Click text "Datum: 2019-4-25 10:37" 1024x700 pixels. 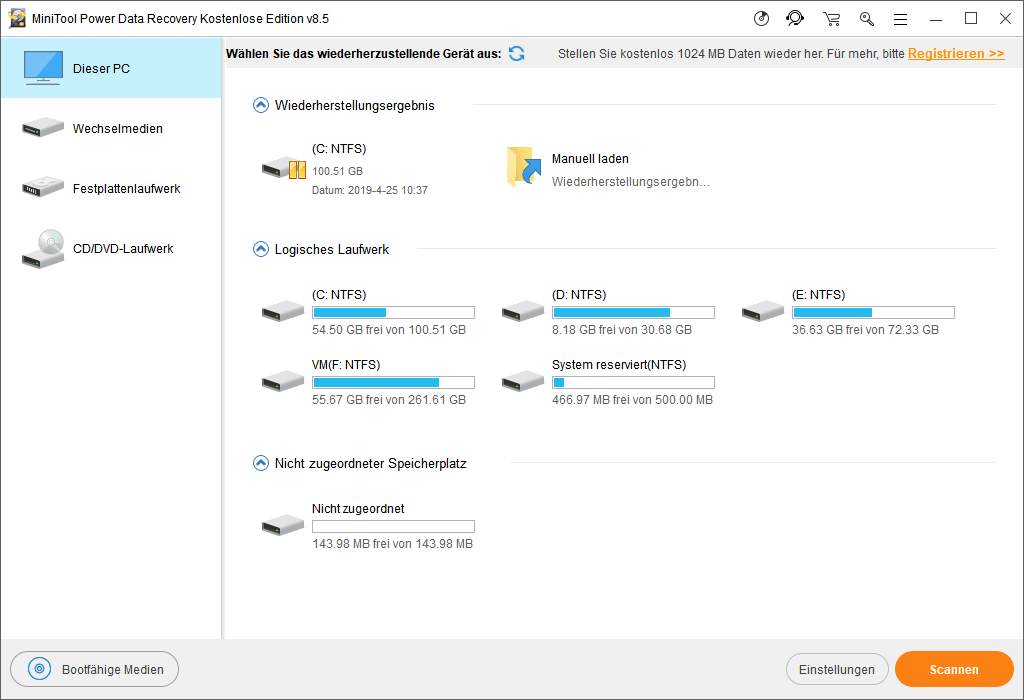click(x=370, y=190)
